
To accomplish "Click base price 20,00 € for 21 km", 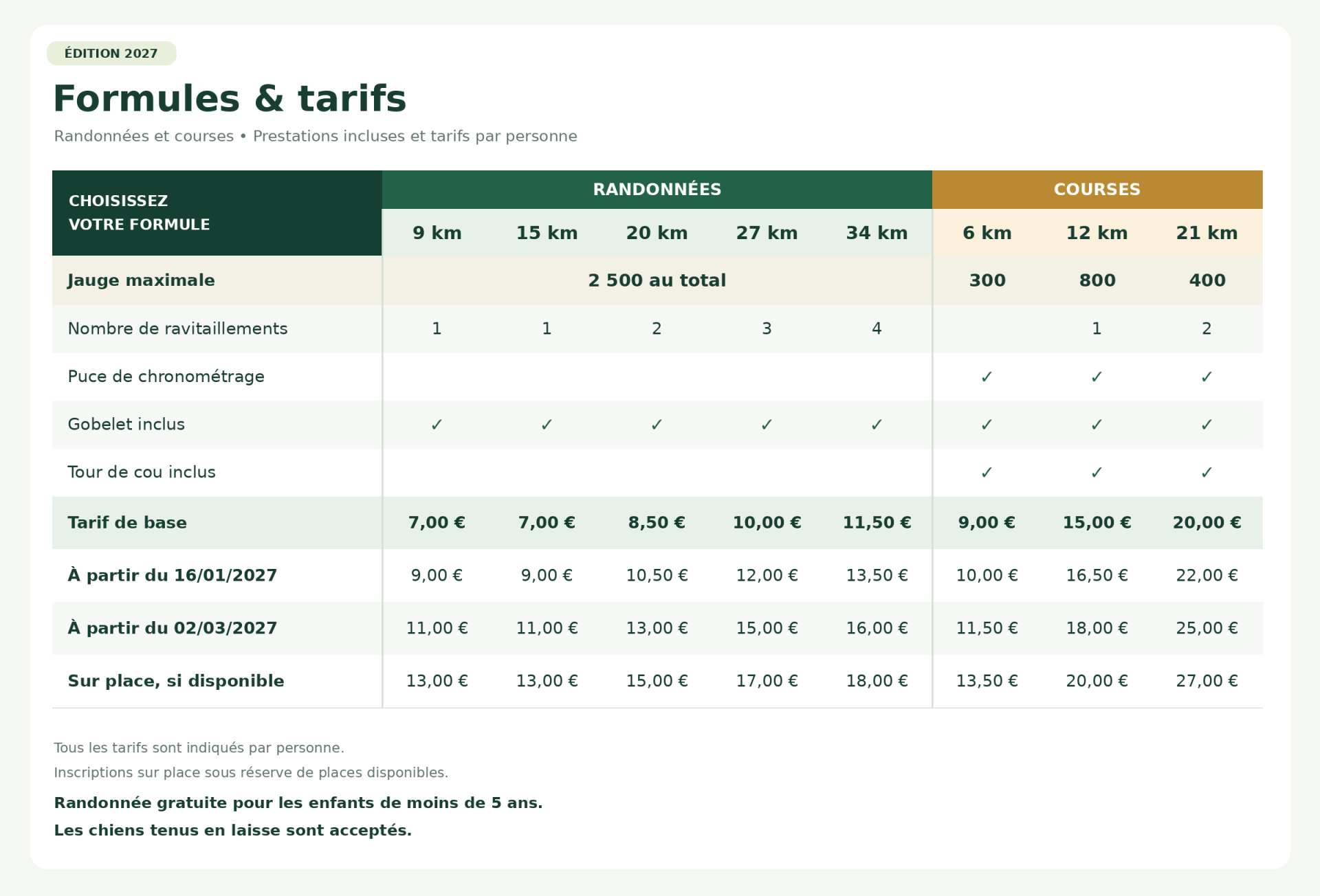I will pos(1207,523).
